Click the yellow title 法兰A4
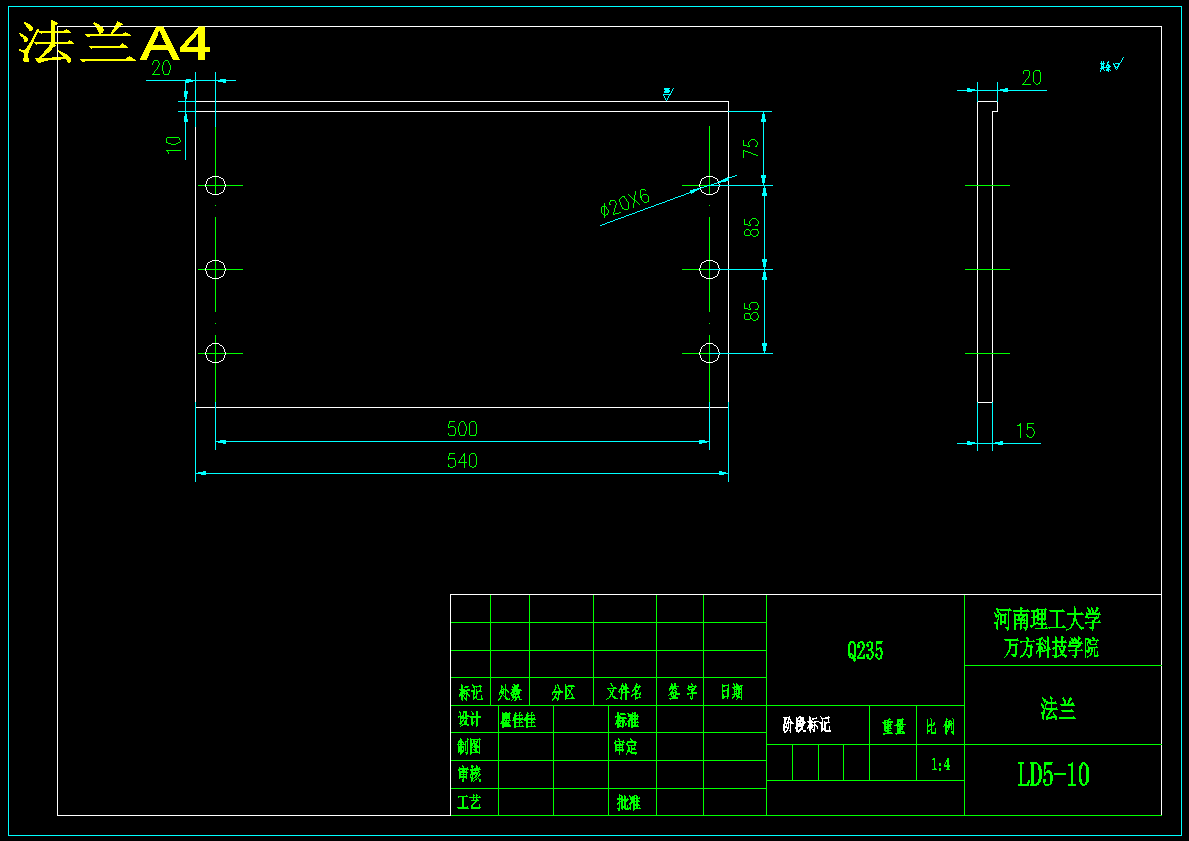The image size is (1189, 841). [114, 43]
